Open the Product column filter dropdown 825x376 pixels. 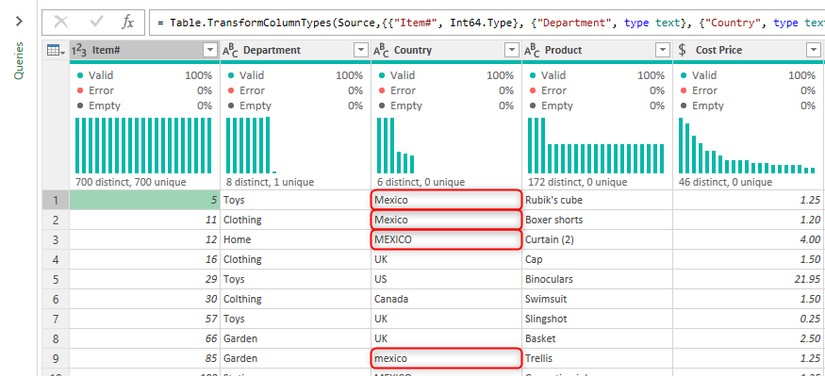pyautogui.click(x=662, y=50)
